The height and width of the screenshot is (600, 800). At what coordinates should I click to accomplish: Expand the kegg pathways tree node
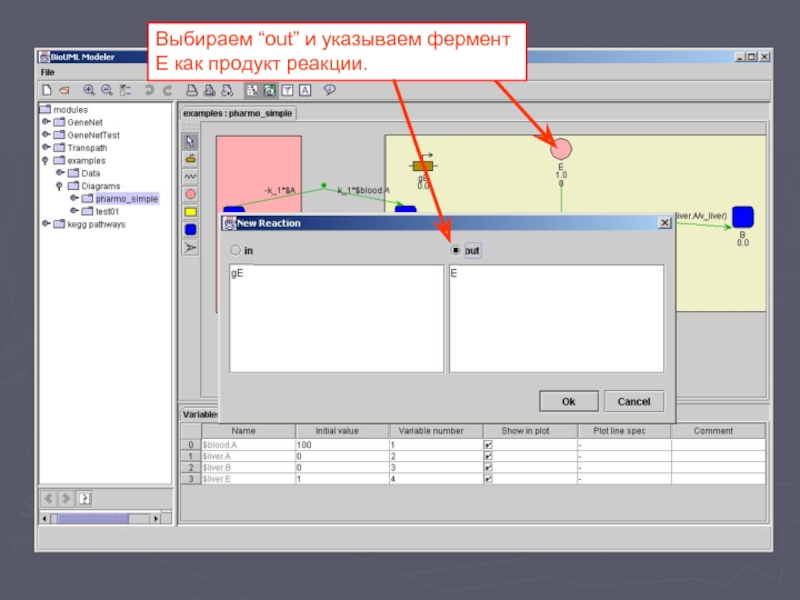45,223
